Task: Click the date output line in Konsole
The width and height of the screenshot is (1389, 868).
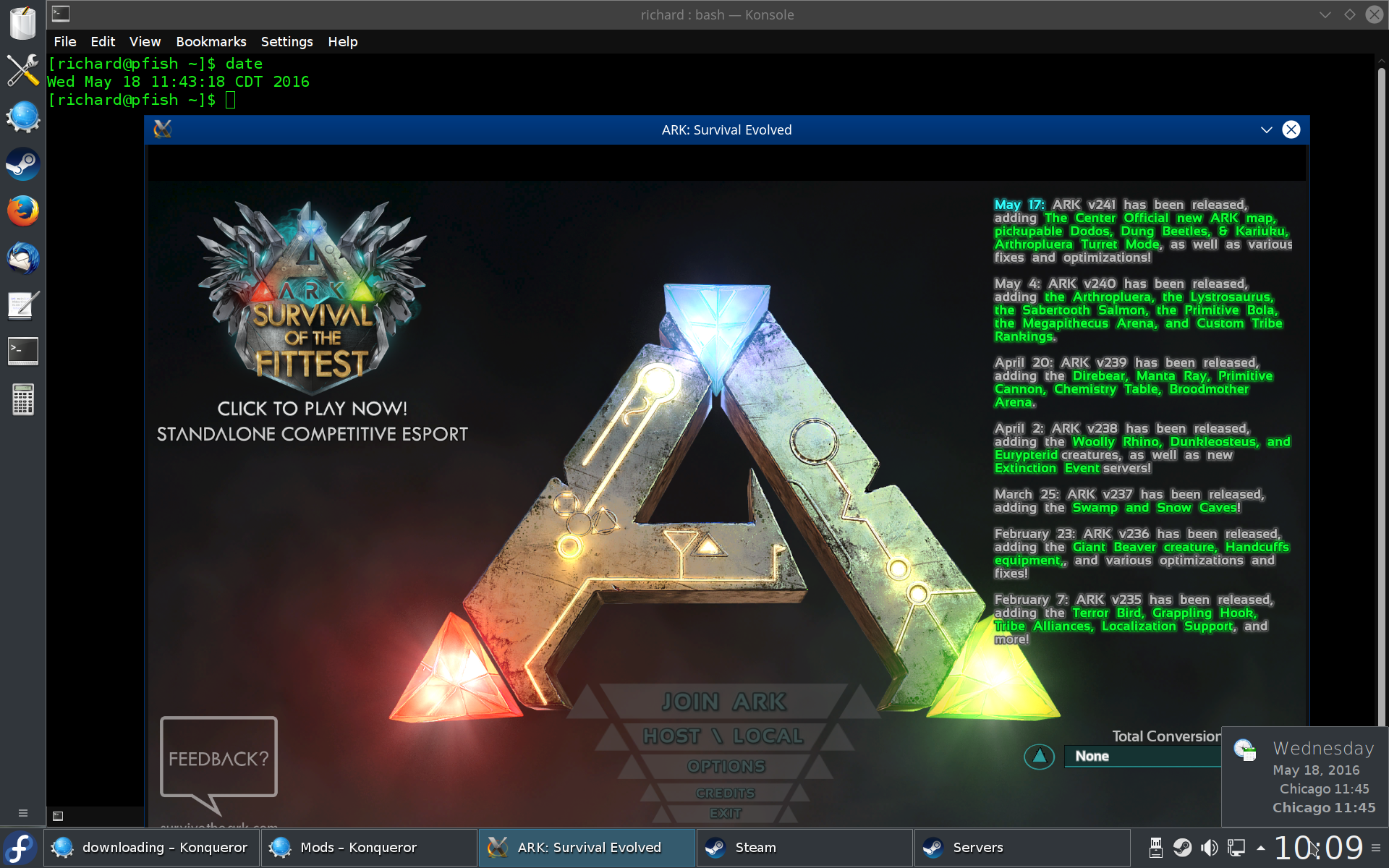Action: point(178,82)
